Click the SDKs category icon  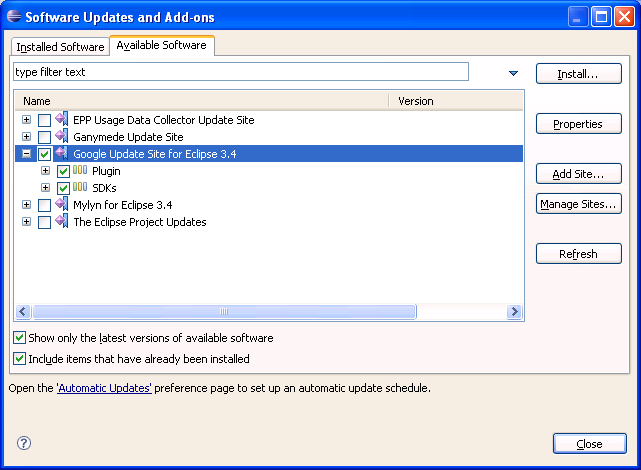coord(80,188)
